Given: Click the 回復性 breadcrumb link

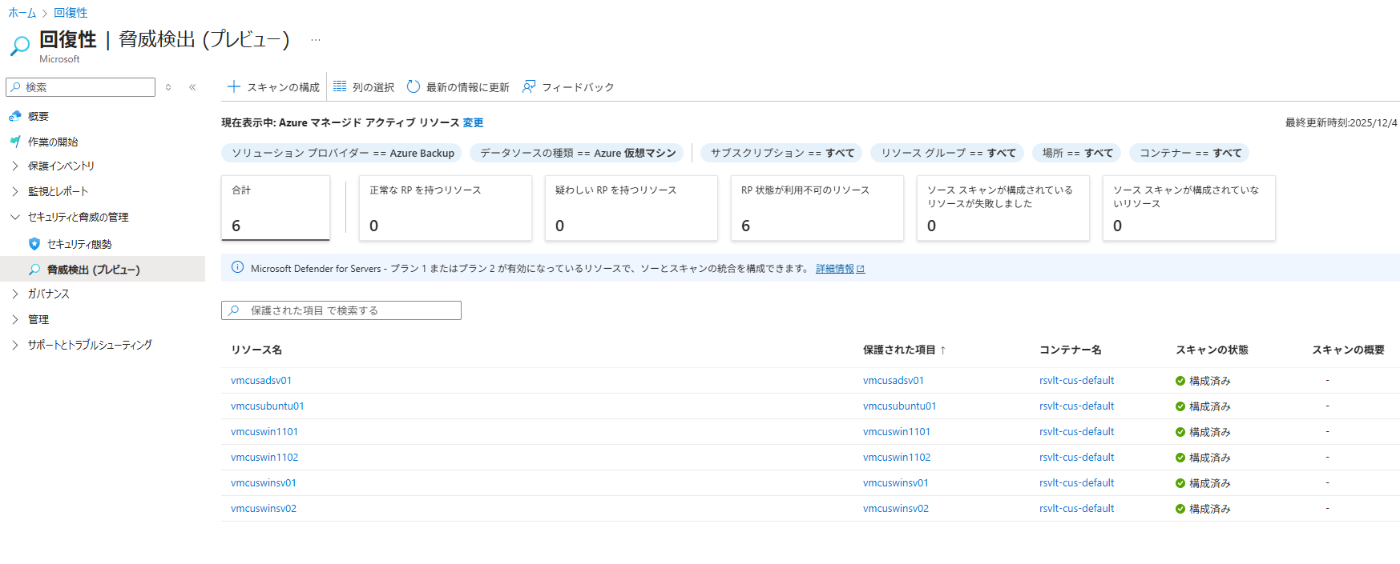Looking at the screenshot, I should [70, 13].
